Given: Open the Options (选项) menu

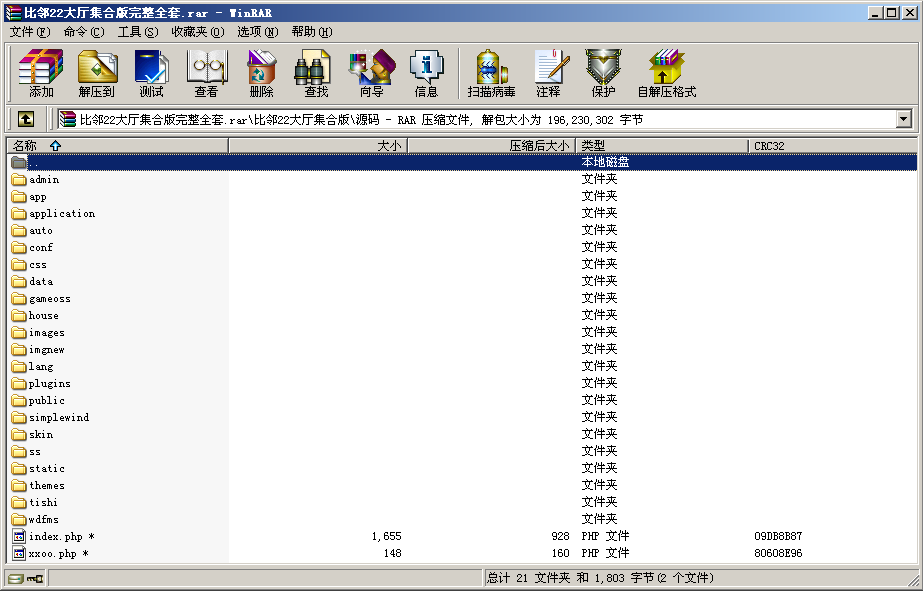Looking at the screenshot, I should click(258, 32).
